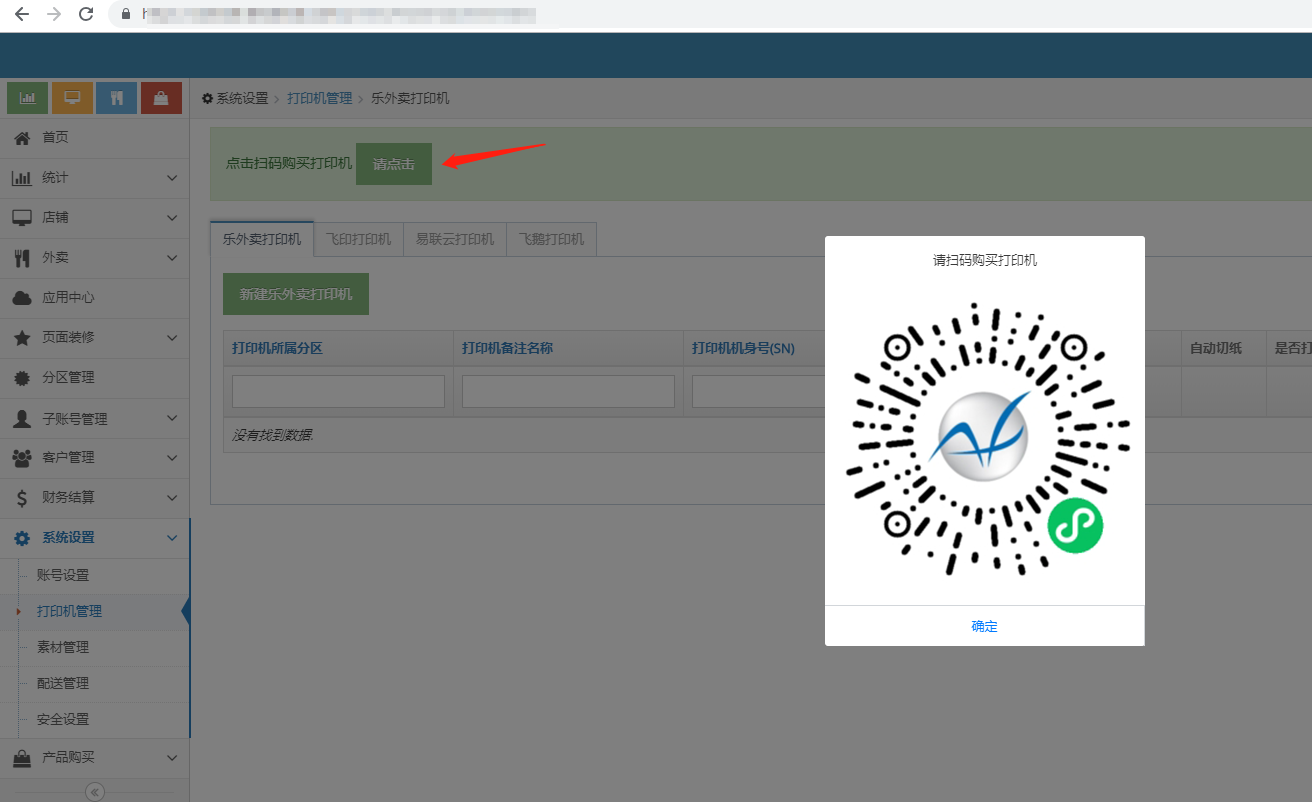The height and width of the screenshot is (802, 1312).
Task: Click the cloud icon beside 应用中心
Action: pos(22,297)
